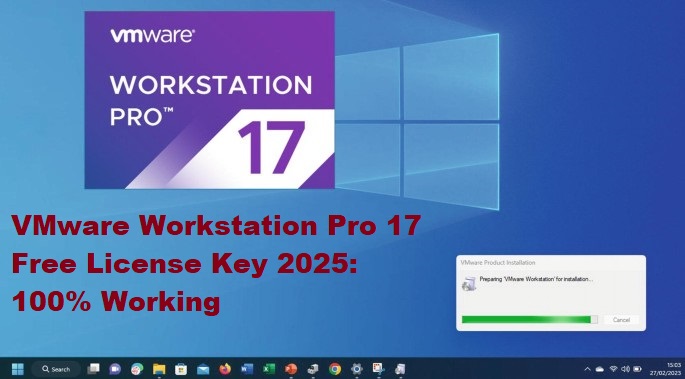Image resolution: width=685 pixels, height=379 pixels.
Task: Open the Mail app
Action: point(203,369)
